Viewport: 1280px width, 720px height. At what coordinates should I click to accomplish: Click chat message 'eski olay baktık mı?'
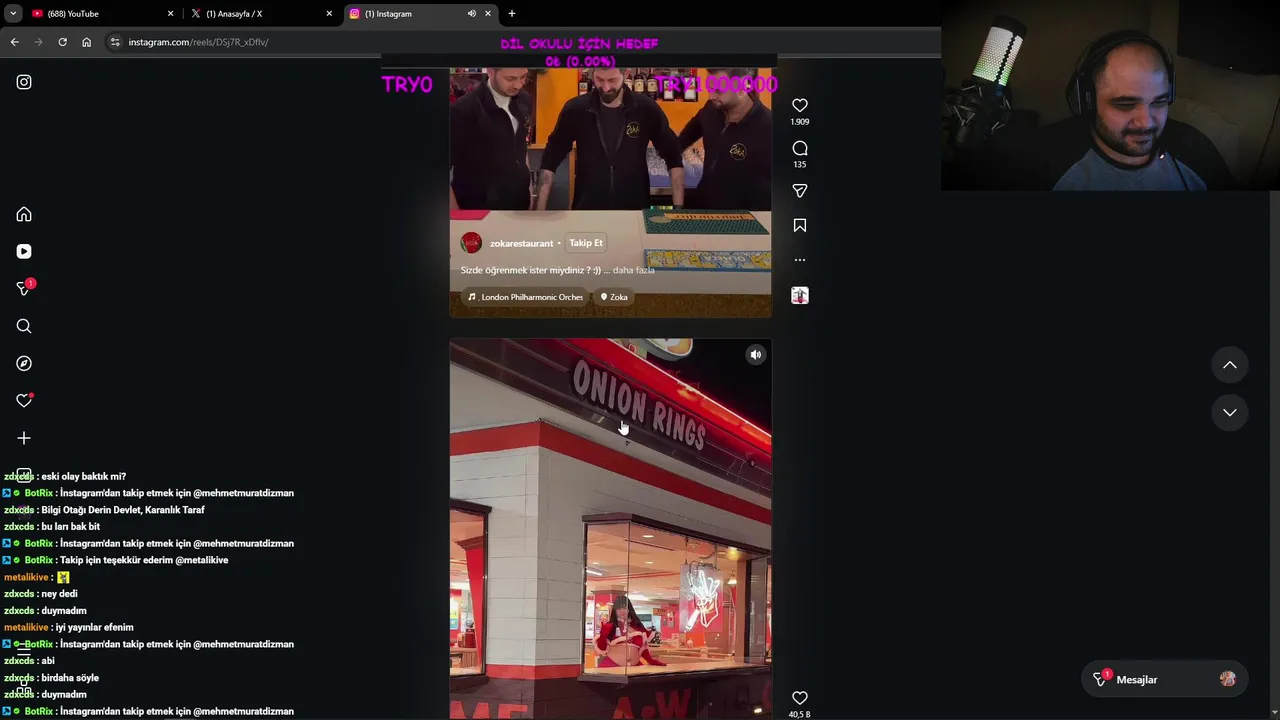click(x=84, y=476)
